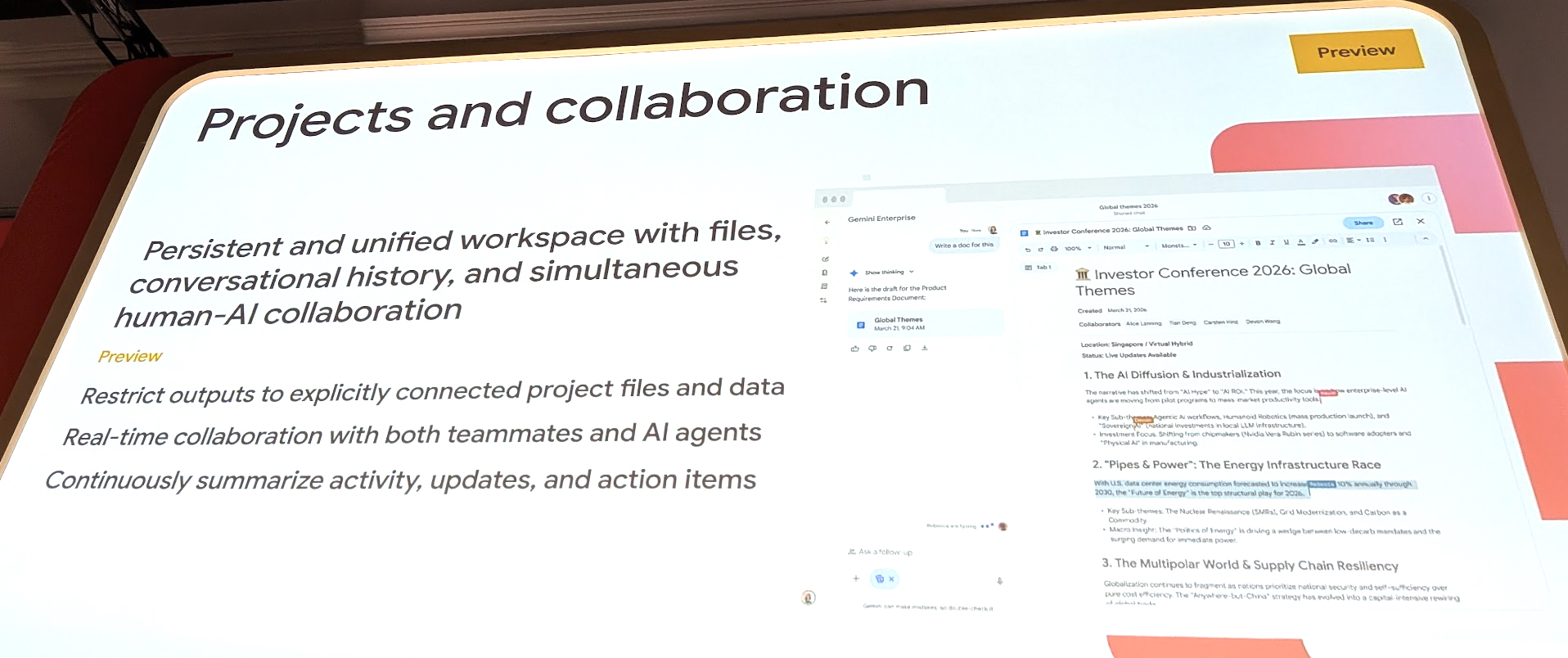Click the thumbs up icon under the response

tap(854, 349)
